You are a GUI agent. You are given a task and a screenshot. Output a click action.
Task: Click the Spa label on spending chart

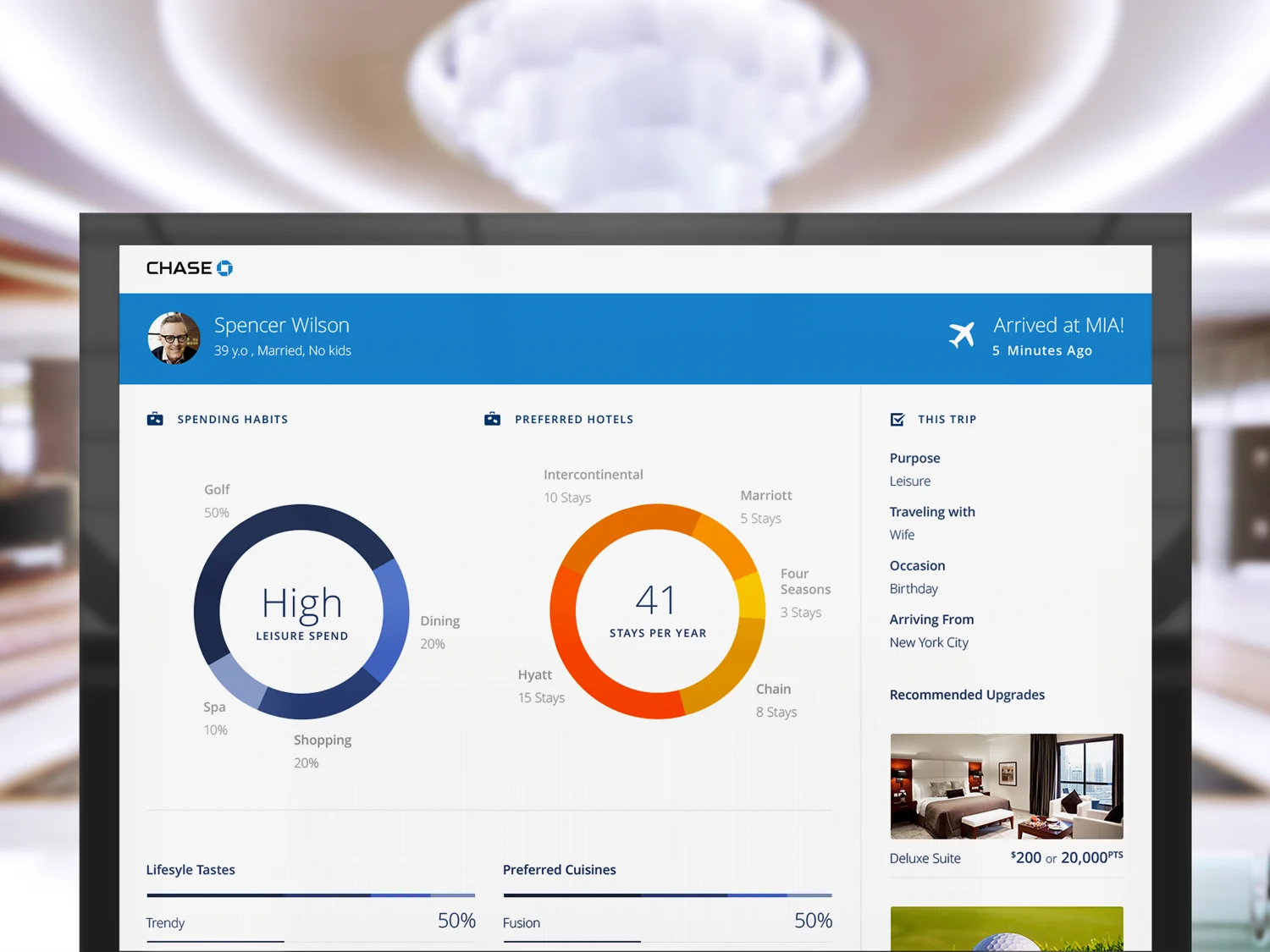point(214,707)
